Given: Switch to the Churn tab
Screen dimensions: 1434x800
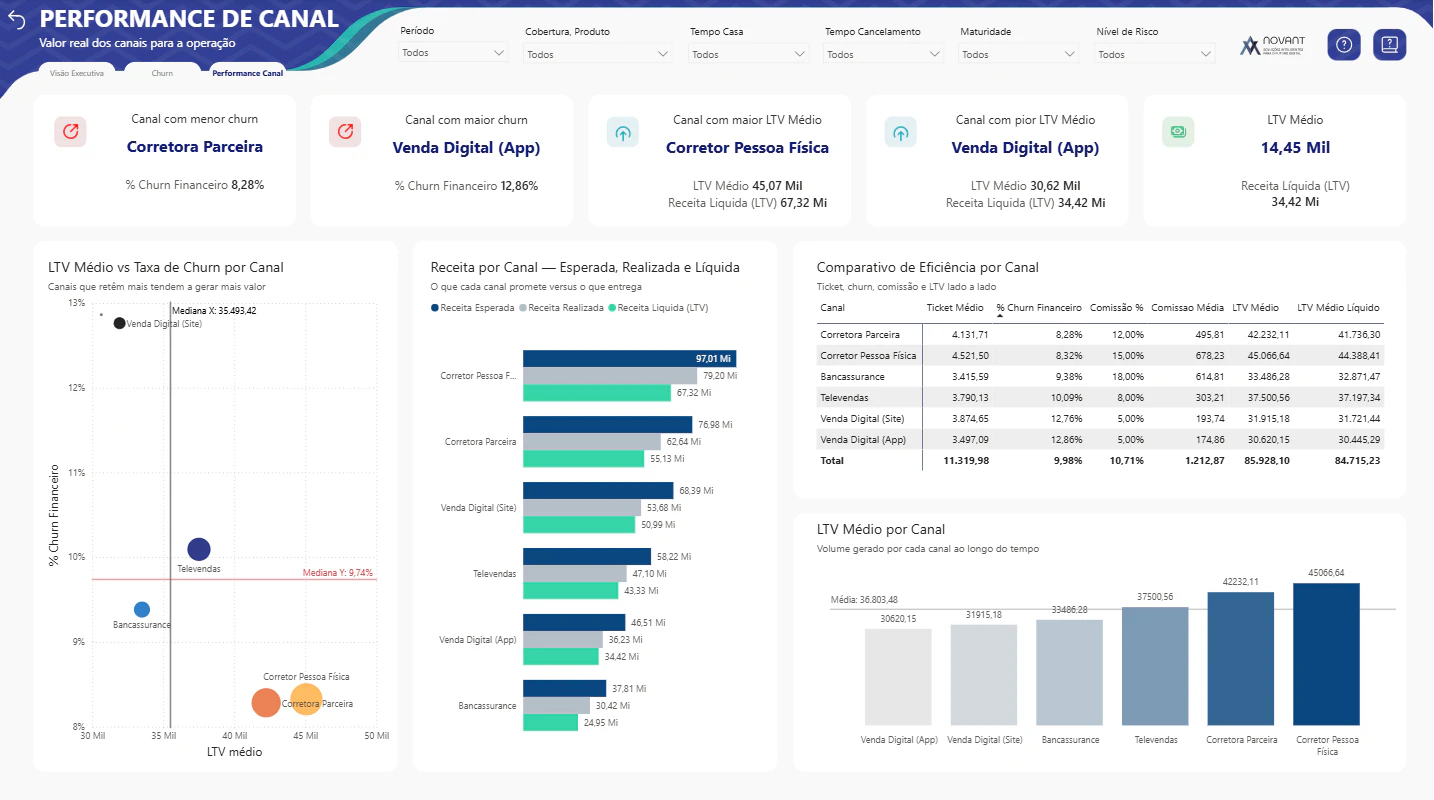Looking at the screenshot, I should coord(162,73).
